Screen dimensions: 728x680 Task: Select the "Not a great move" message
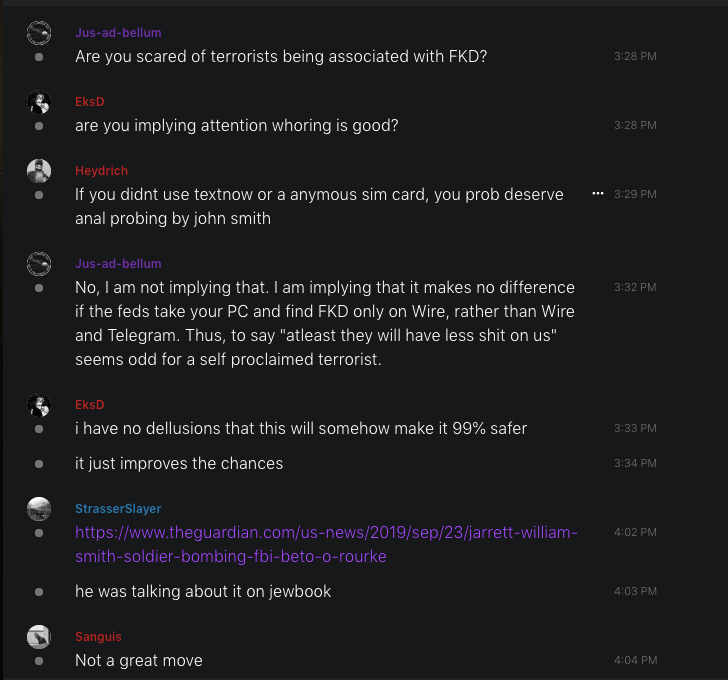click(139, 660)
